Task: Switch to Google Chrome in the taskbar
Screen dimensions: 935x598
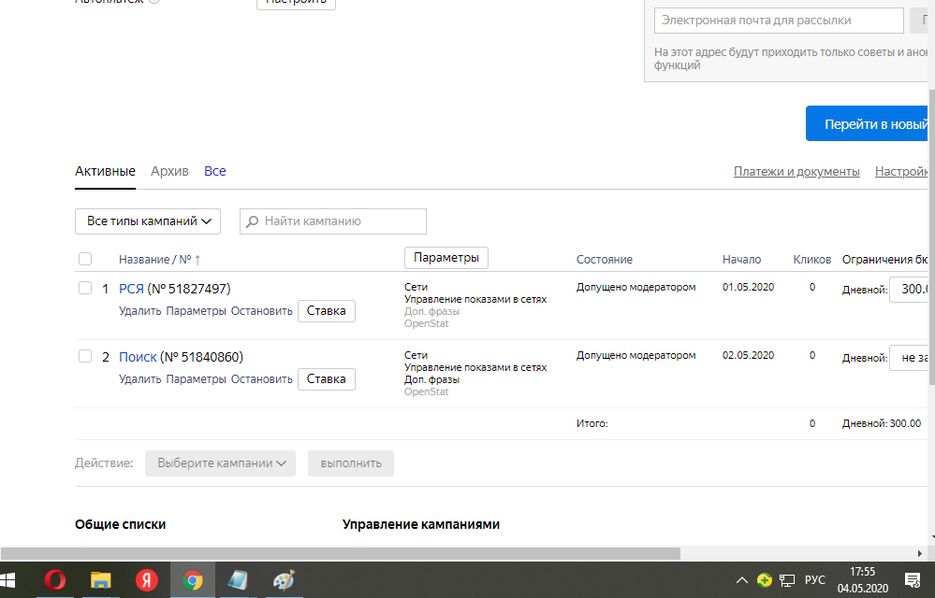Action: [x=193, y=580]
